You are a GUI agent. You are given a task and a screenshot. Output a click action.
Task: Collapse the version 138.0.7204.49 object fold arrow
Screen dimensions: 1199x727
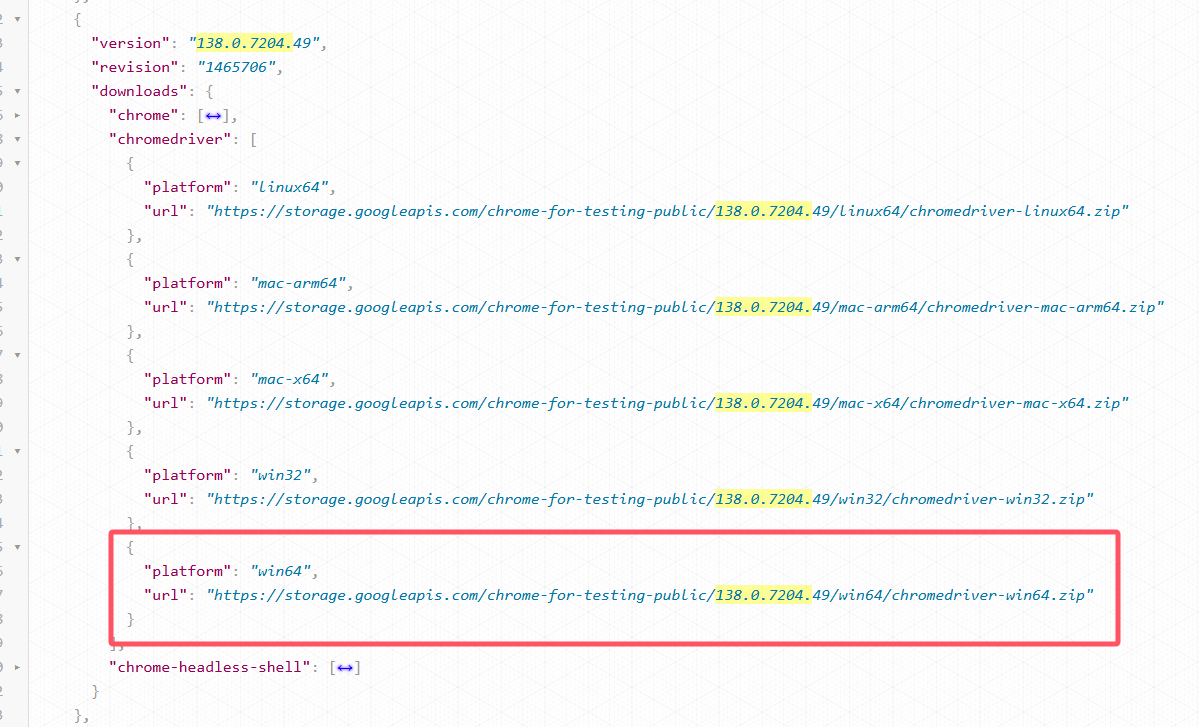pyautogui.click(x=17, y=19)
